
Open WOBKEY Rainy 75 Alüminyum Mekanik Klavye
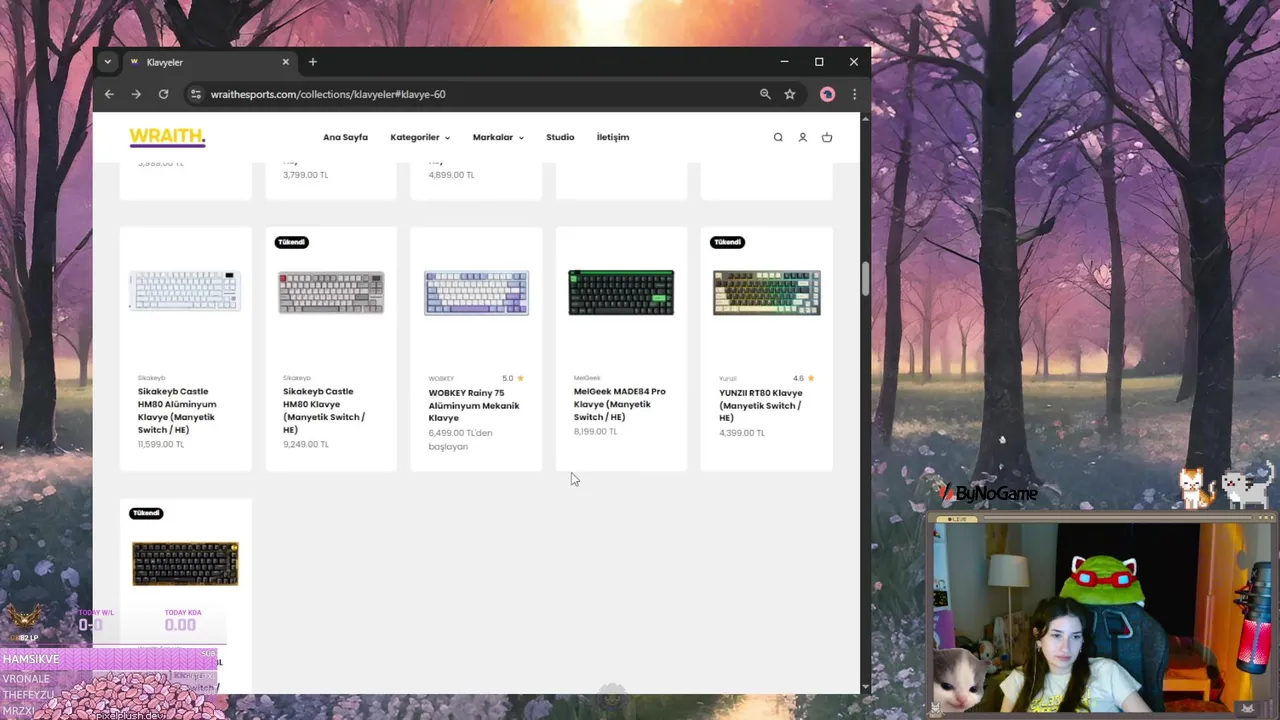point(474,405)
